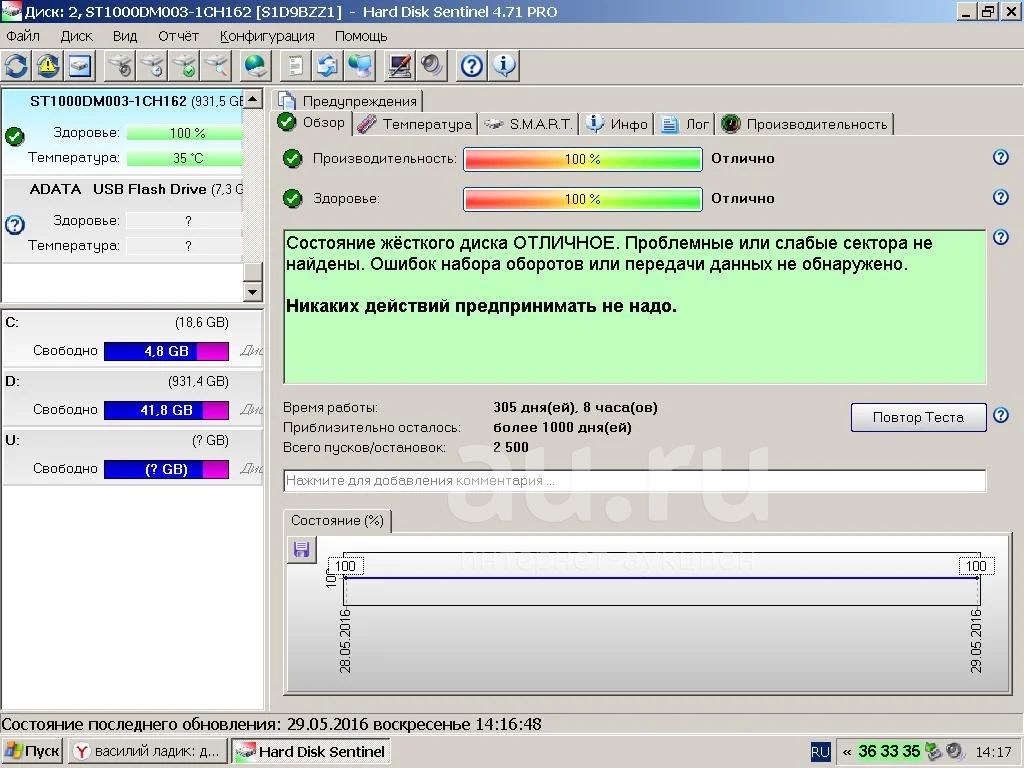Click help icon next to Производительность bar

click(x=1000, y=157)
